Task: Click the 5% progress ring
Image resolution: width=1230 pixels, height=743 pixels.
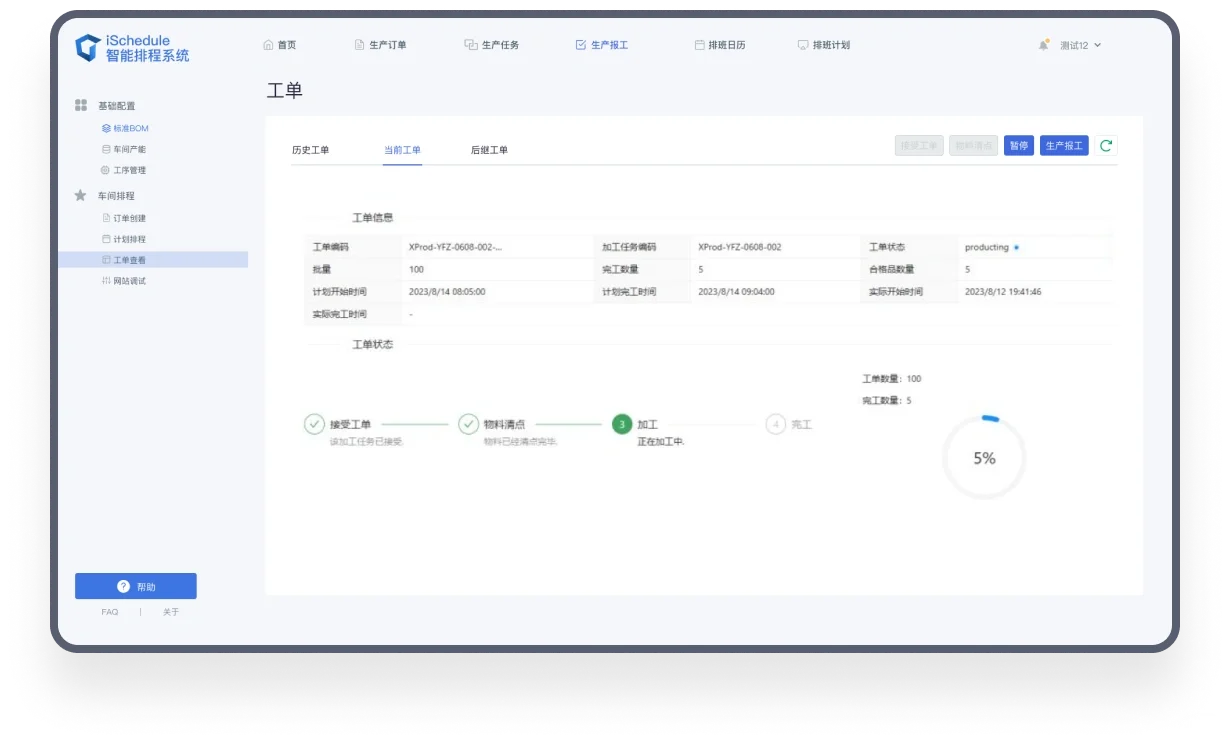Action: click(983, 457)
